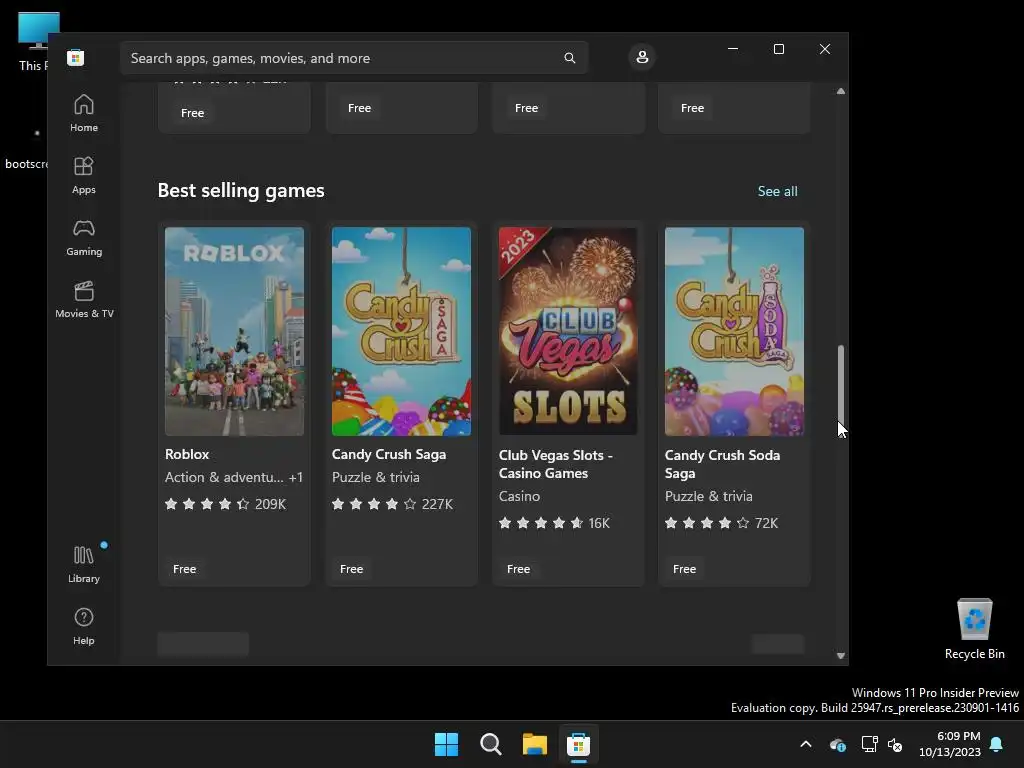Viewport: 1024px width, 768px height.
Task: Click the search magnifier icon in search box
Action: [569, 58]
